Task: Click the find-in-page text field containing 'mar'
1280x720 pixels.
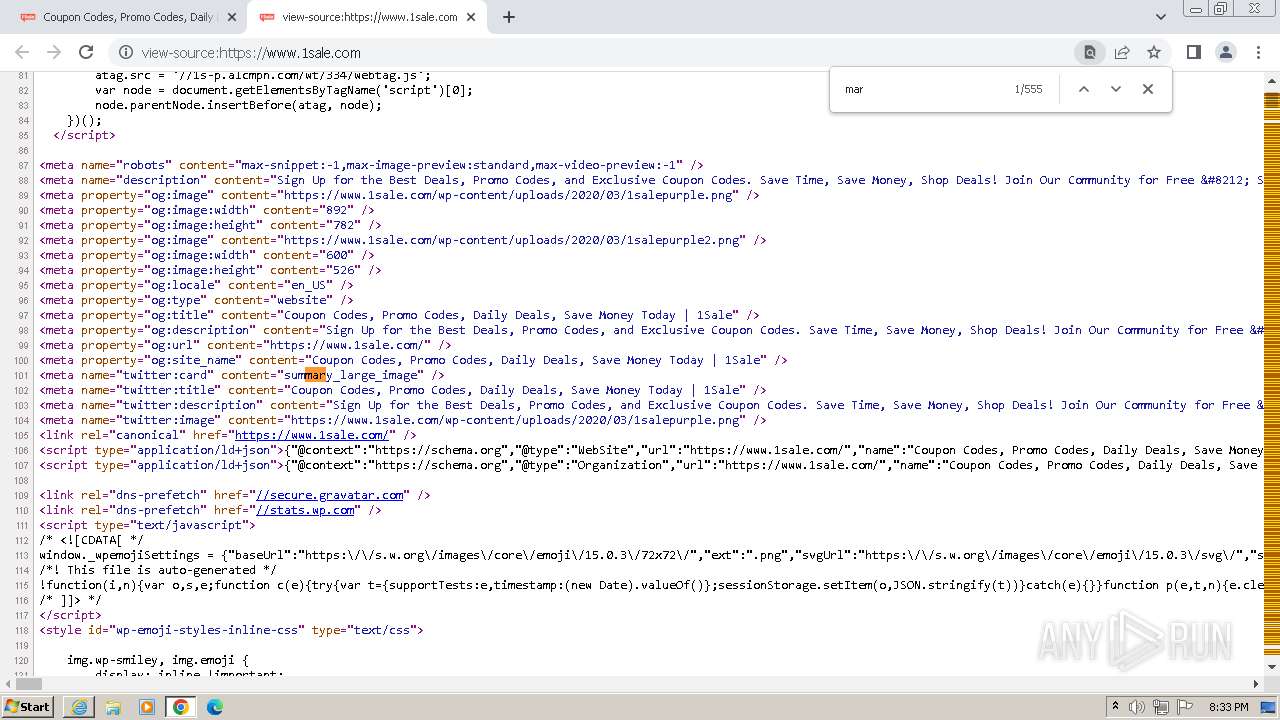Action: pyautogui.click(x=920, y=89)
